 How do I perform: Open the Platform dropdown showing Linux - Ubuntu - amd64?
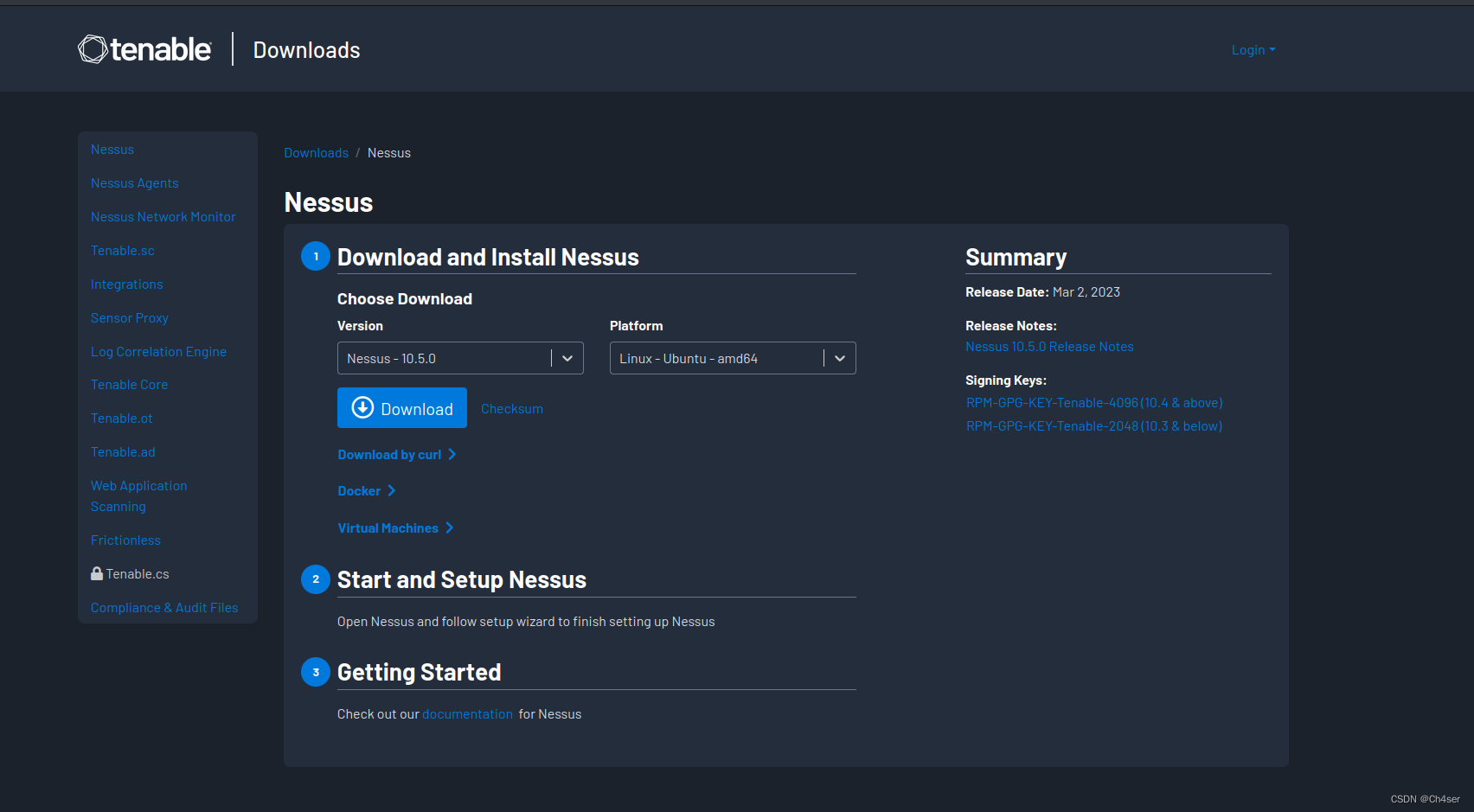(x=733, y=358)
